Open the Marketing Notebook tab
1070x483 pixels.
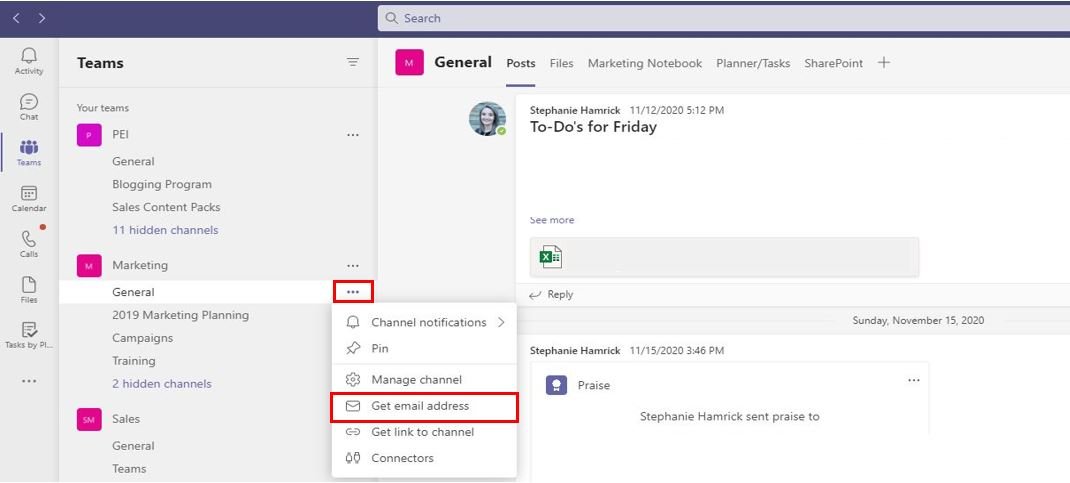point(645,63)
